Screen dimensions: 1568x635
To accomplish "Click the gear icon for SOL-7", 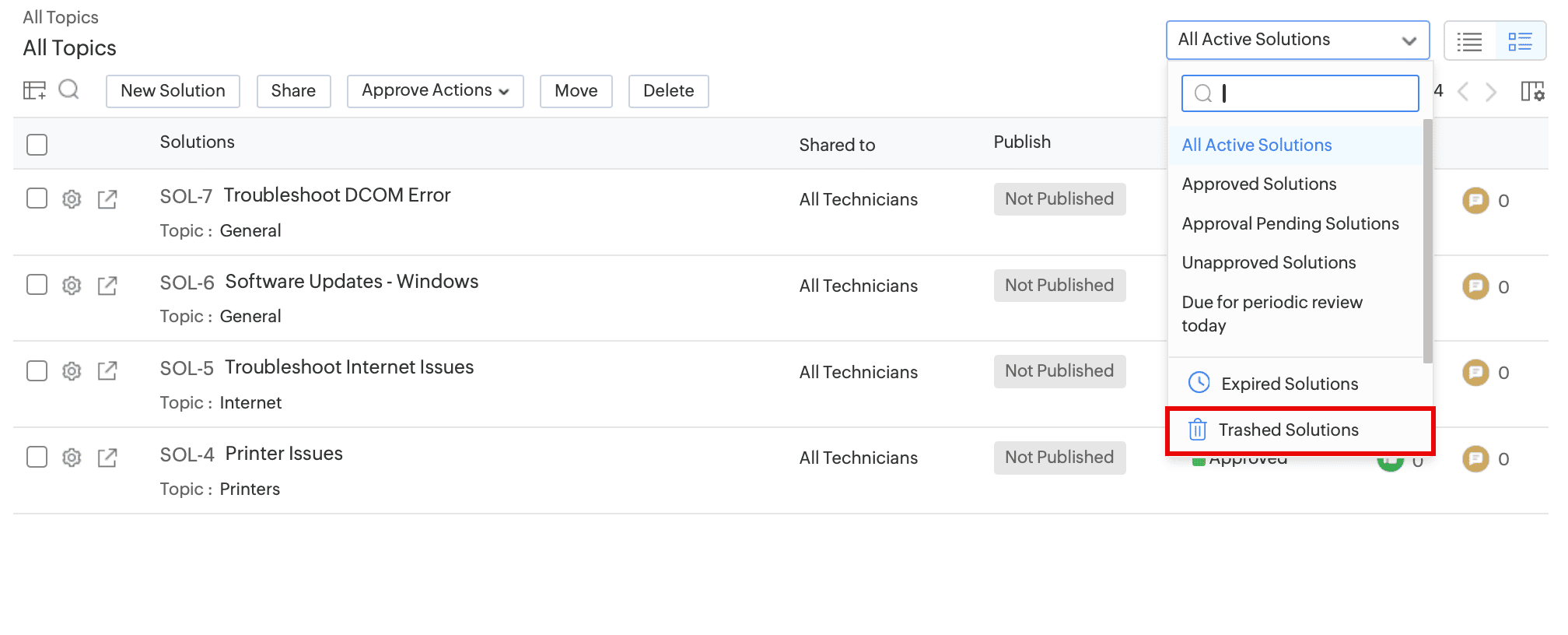I will coord(72,199).
